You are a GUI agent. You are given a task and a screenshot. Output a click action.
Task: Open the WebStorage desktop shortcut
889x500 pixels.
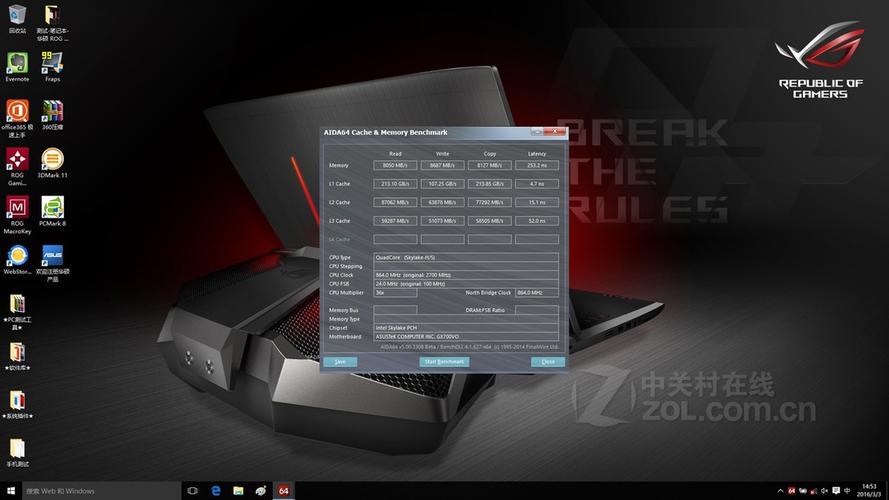tap(17, 260)
